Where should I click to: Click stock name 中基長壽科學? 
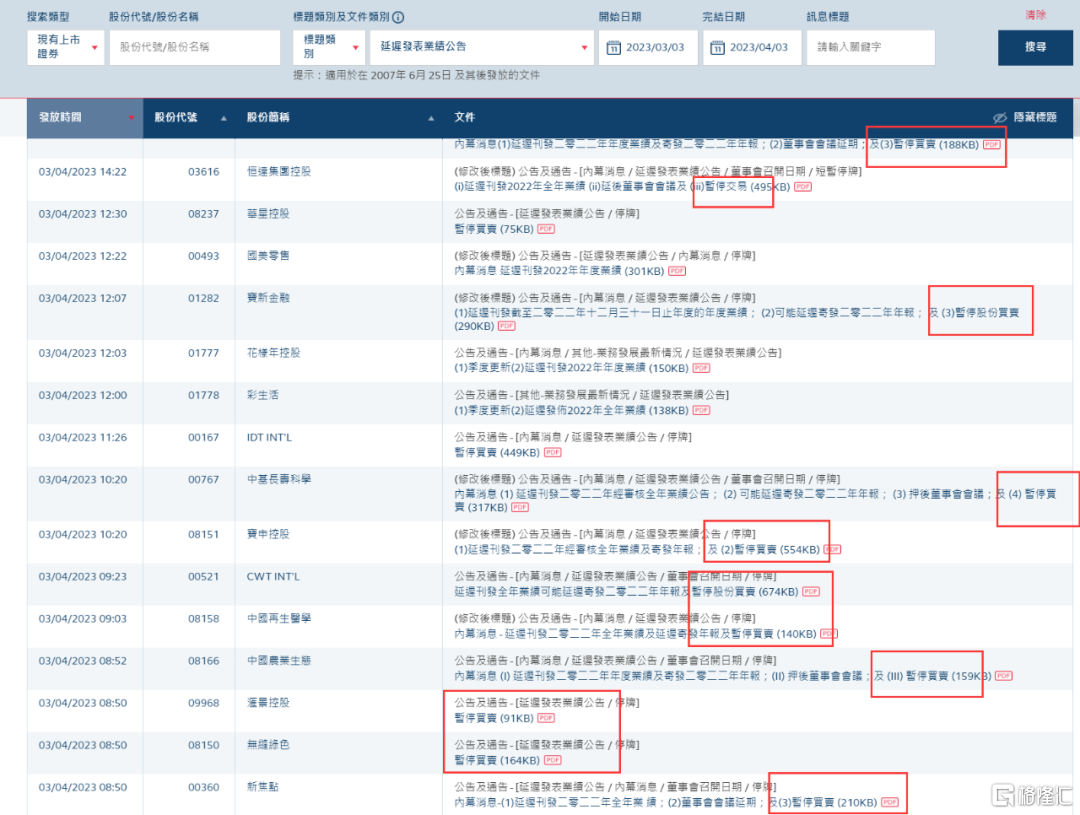[x=279, y=479]
